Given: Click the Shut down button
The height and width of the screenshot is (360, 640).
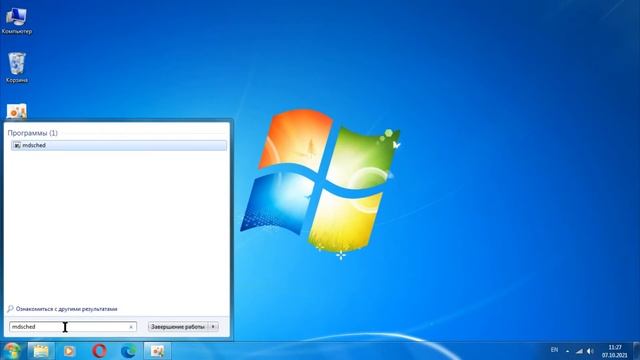Looking at the screenshot, I should point(178,327).
